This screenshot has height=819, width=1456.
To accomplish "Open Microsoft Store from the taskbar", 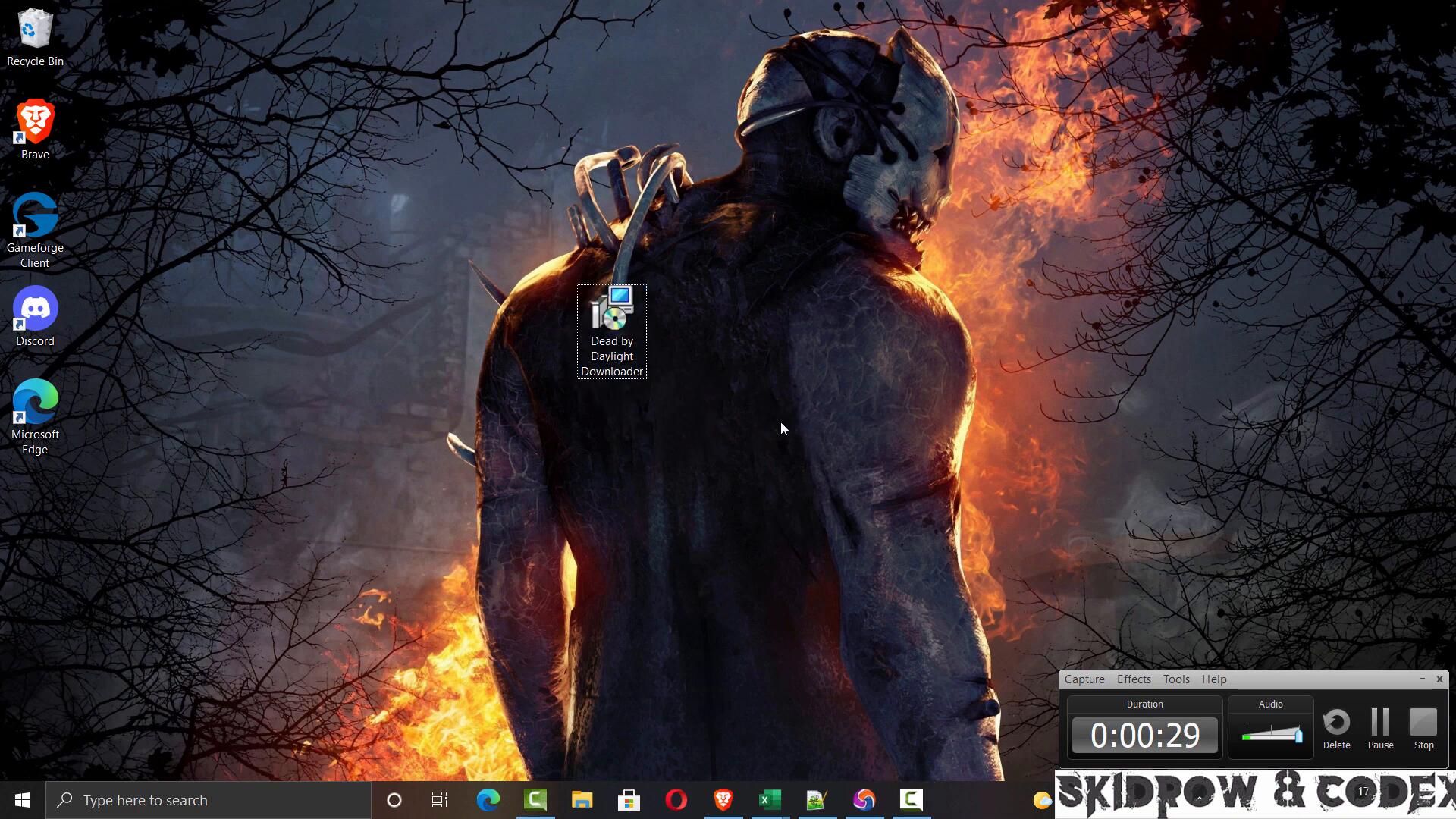I will click(629, 800).
